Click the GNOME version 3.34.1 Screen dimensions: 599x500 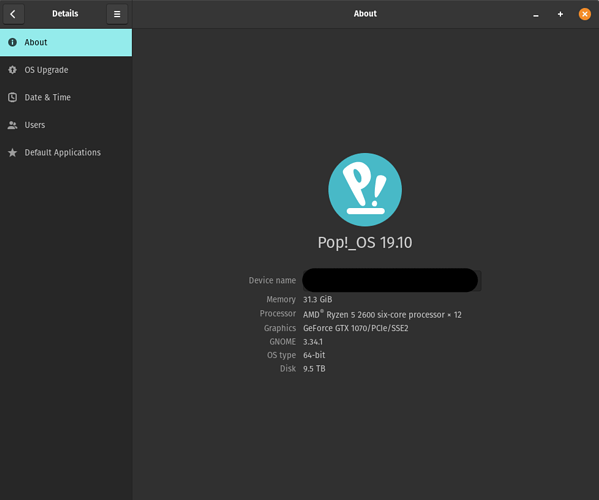(x=313, y=341)
